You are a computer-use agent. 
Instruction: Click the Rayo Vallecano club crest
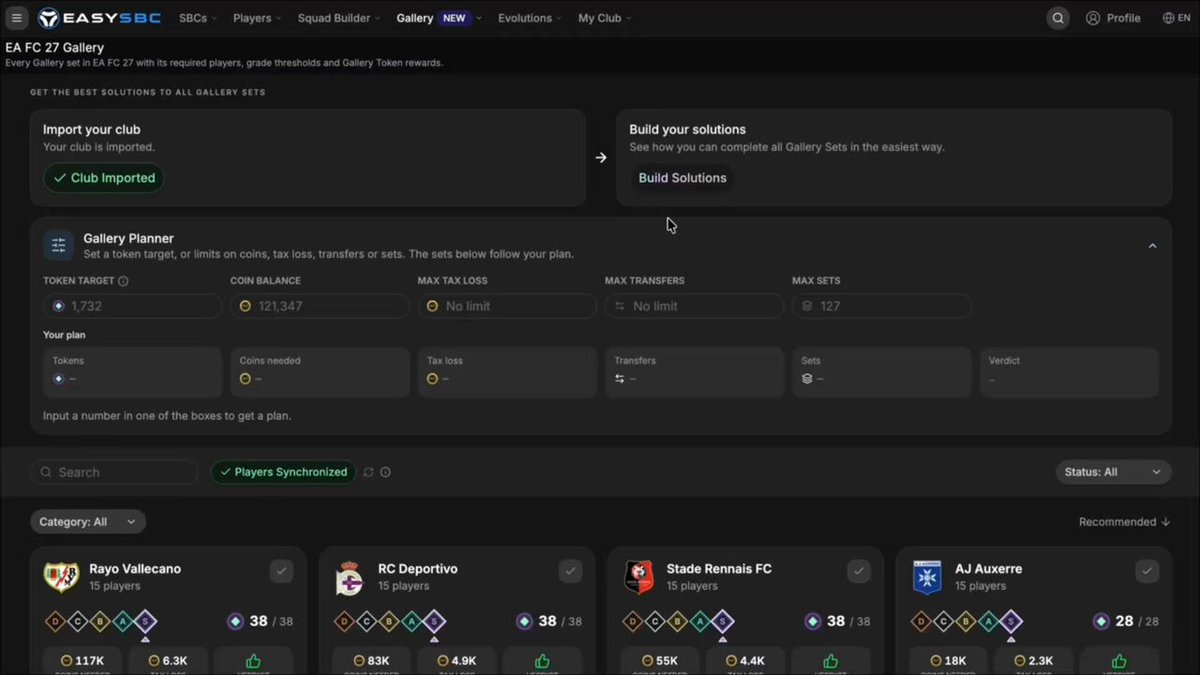tap(61, 577)
